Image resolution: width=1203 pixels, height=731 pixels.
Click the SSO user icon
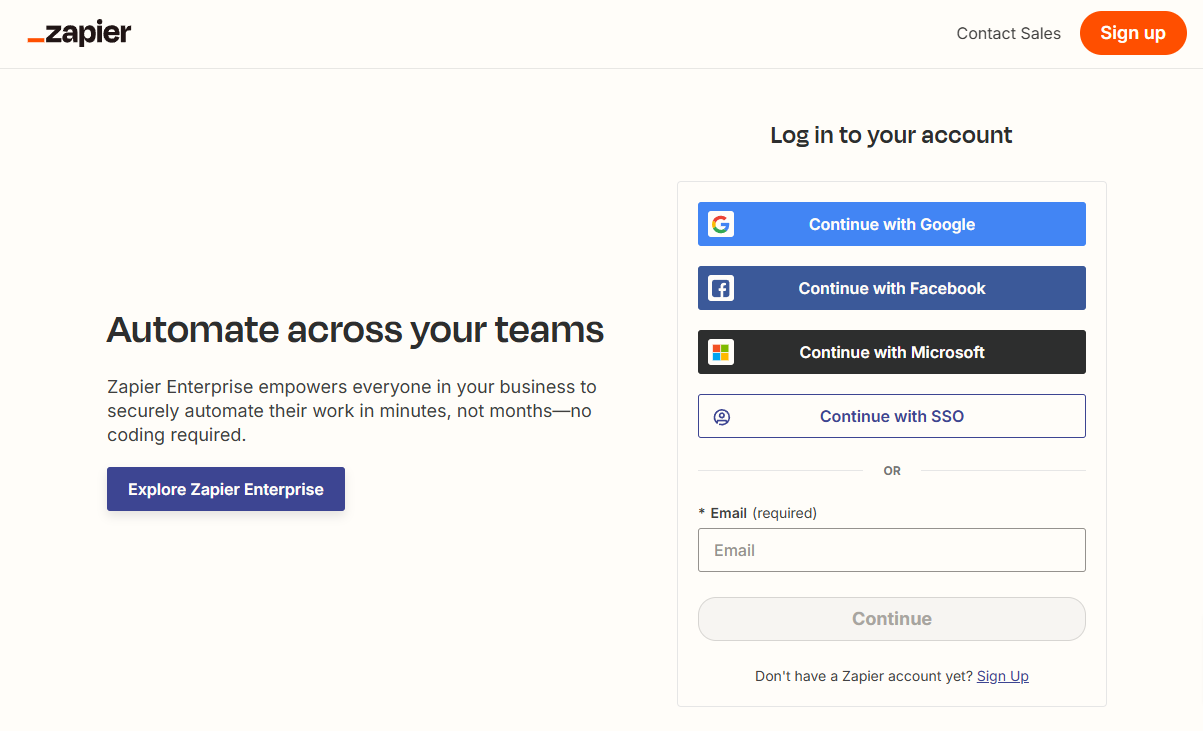pyautogui.click(x=722, y=417)
